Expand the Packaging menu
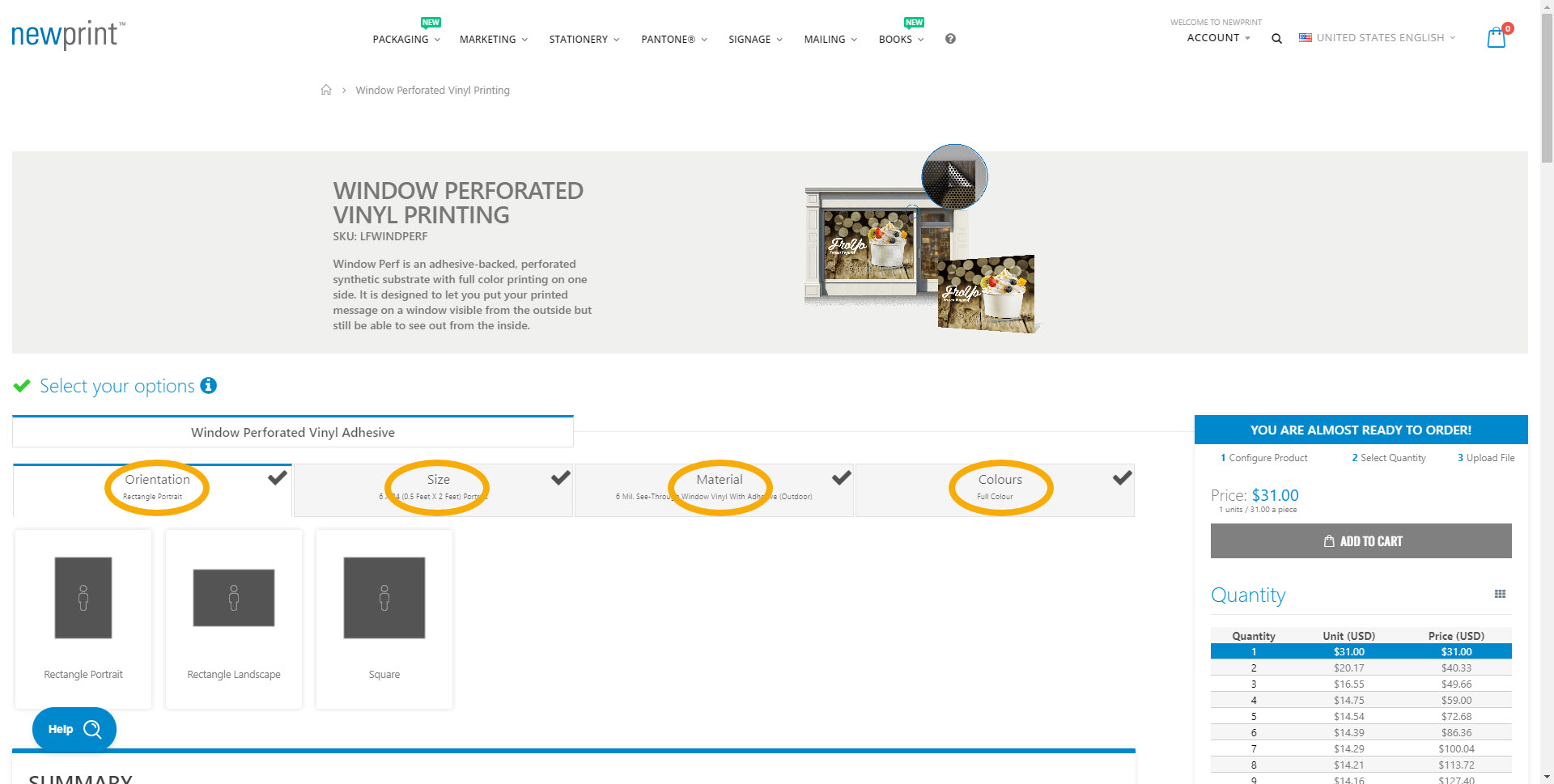The image size is (1554, 784). 406,39
